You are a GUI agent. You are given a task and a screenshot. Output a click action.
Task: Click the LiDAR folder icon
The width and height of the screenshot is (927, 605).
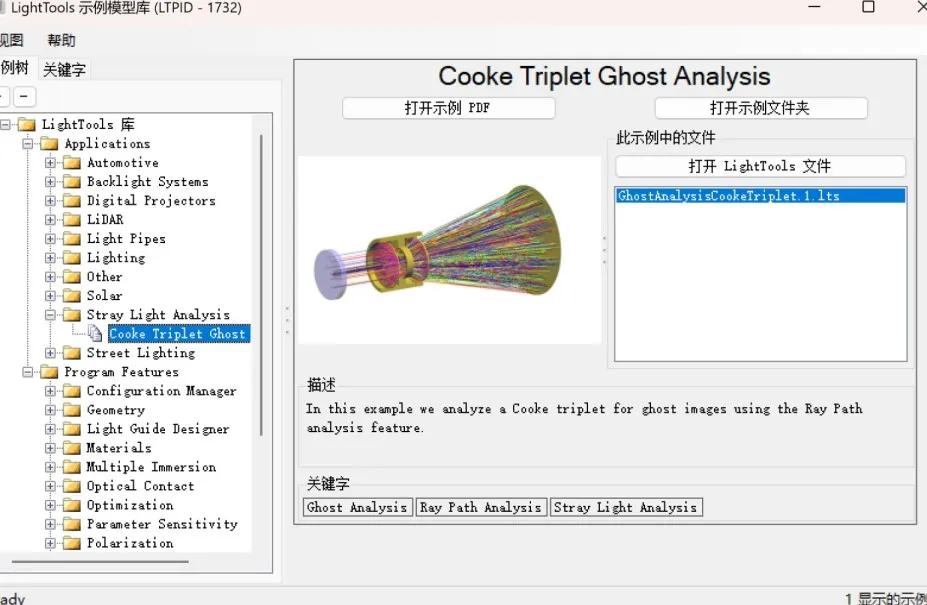pos(71,220)
